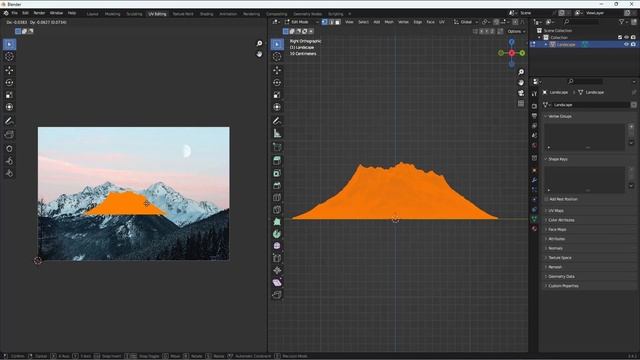Select the 3D viewport Annotate tool
The image size is (640, 360).
(x=277, y=121)
